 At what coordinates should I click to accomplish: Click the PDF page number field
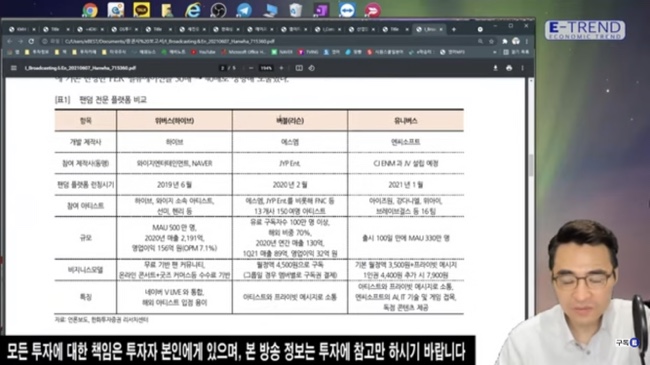tap(223, 68)
